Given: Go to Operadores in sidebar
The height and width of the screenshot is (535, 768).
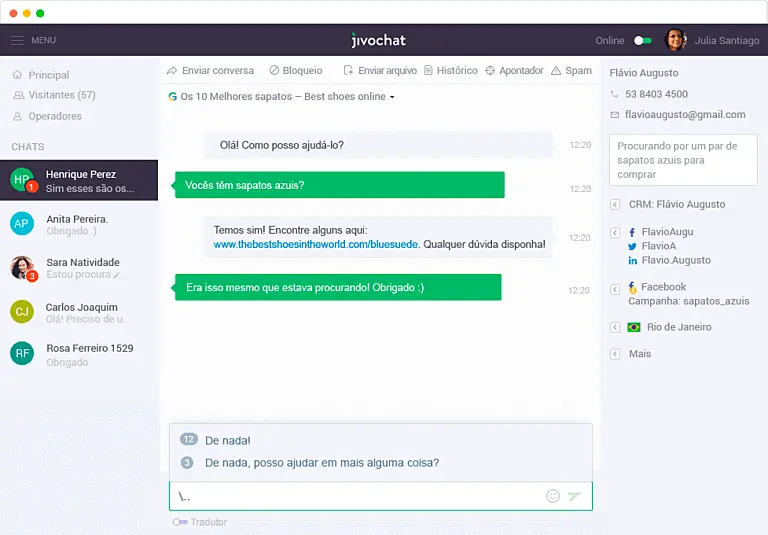Looking at the screenshot, I should pyautogui.click(x=55, y=116).
